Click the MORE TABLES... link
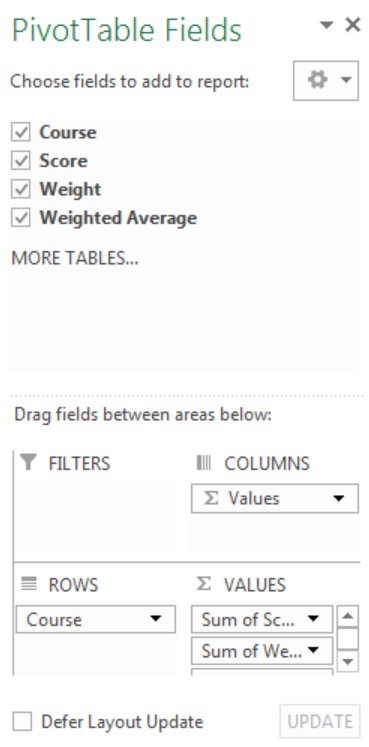This screenshot has width=369, height=747. click(x=75, y=258)
